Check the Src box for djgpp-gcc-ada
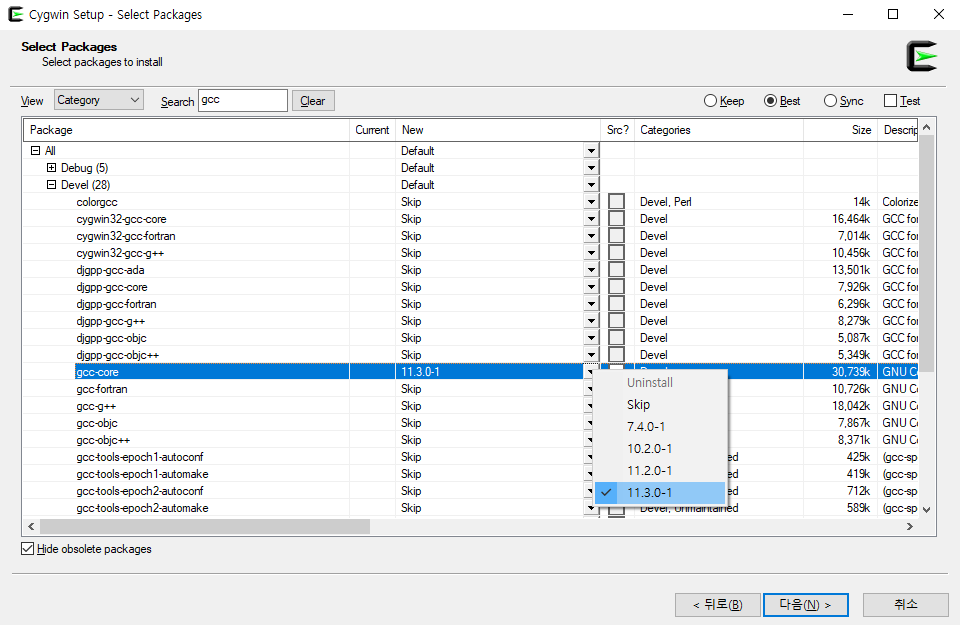960x625 pixels. pyautogui.click(x=617, y=269)
